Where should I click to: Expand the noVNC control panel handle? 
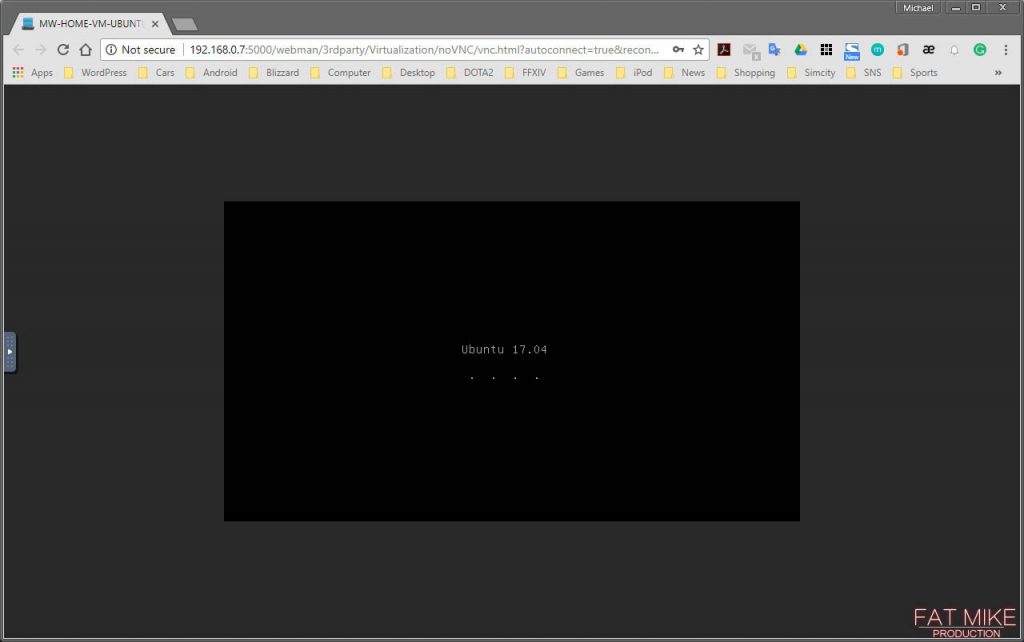pyautogui.click(x=10, y=352)
